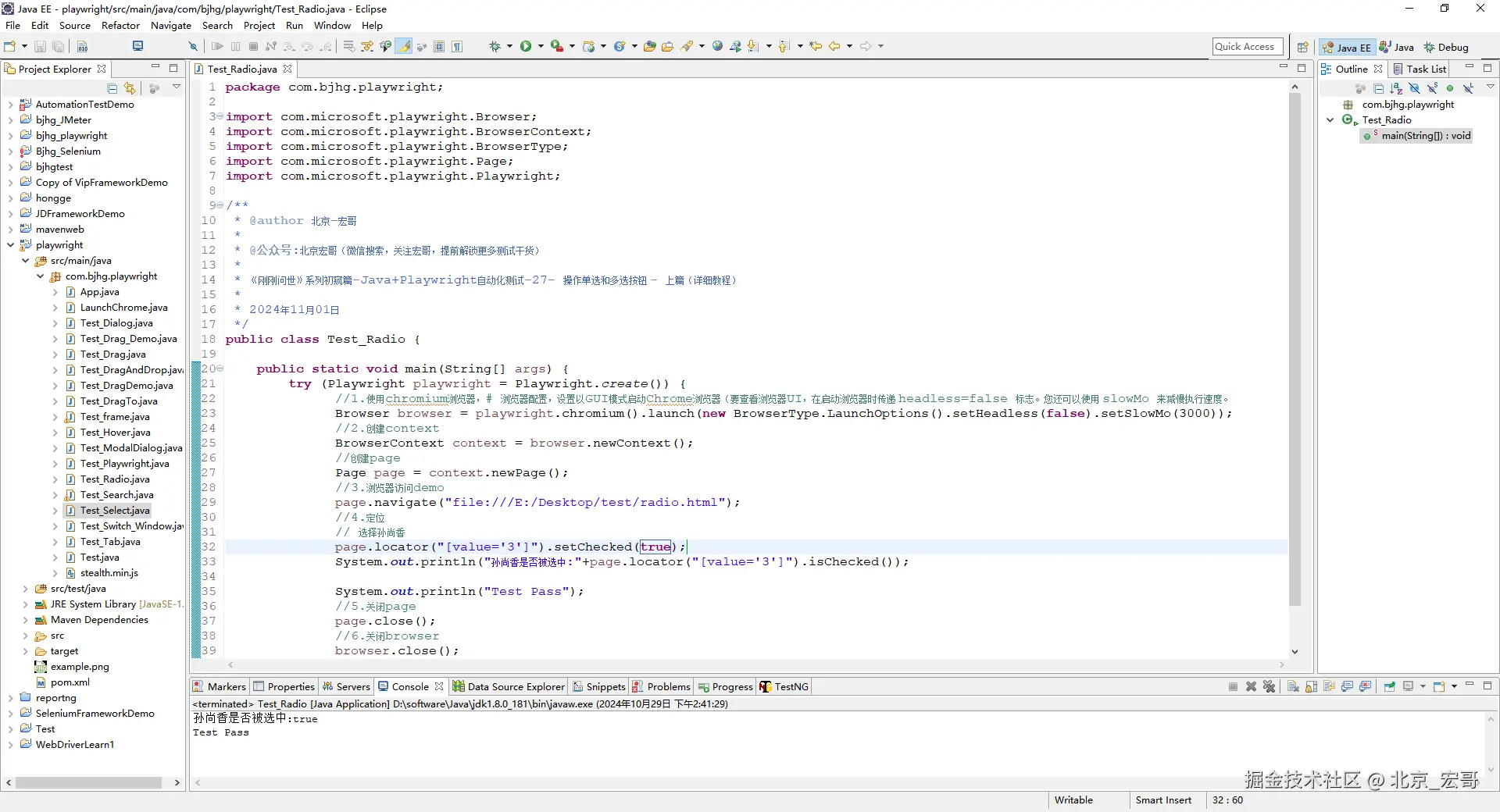The image size is (1500, 812).
Task: Click the Open Perspective icon
Action: click(1302, 47)
